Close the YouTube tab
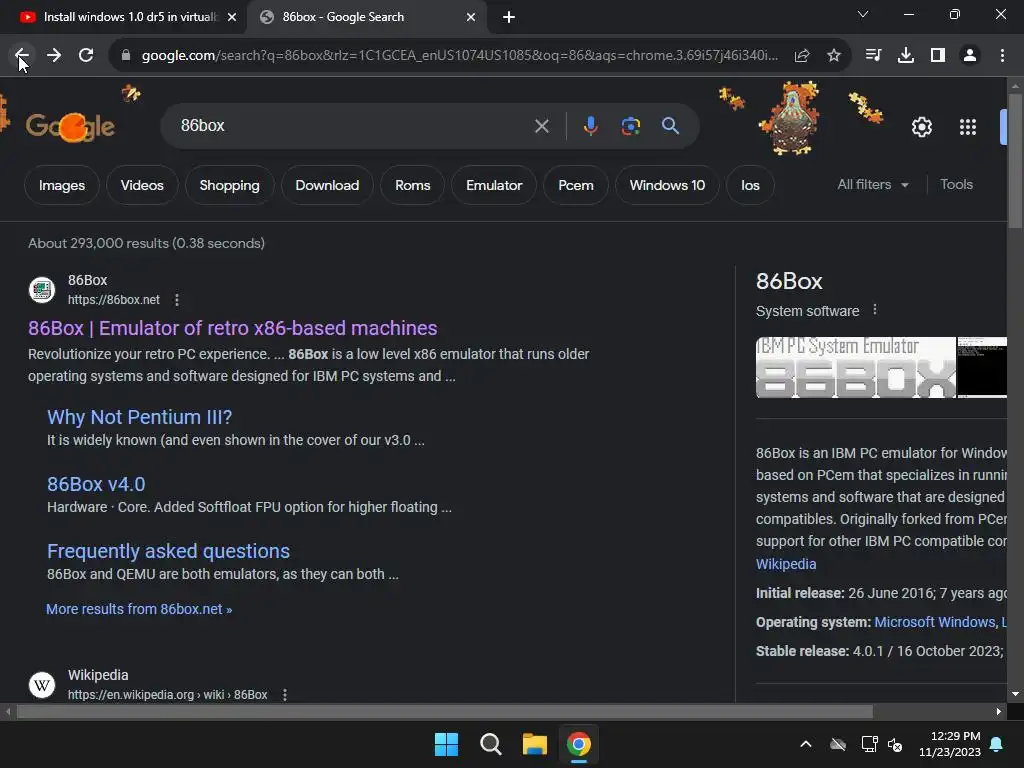Screen dimensions: 1024x768 pyautogui.click(x=232, y=18)
